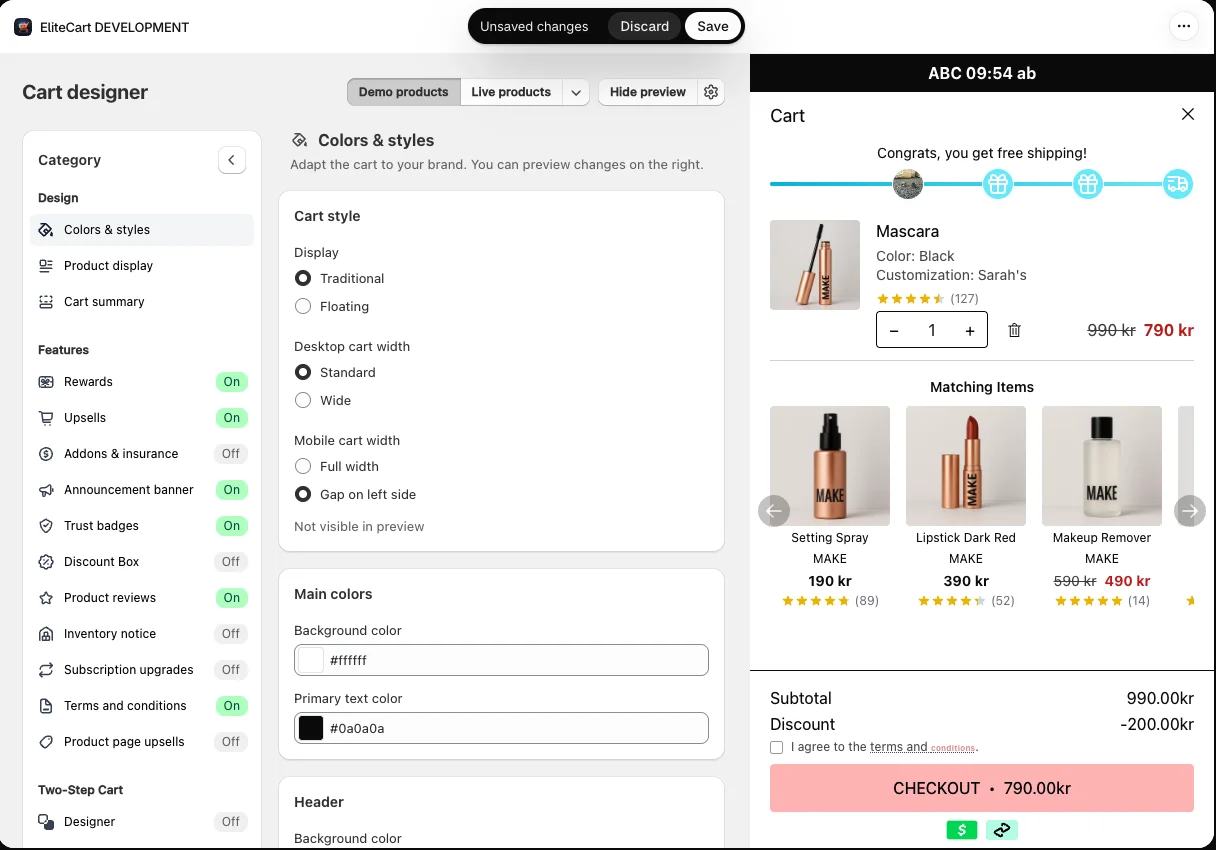Viewport: 1216px width, 850px height.
Task: Click the Product display icon in sidebar
Action: tap(46, 266)
